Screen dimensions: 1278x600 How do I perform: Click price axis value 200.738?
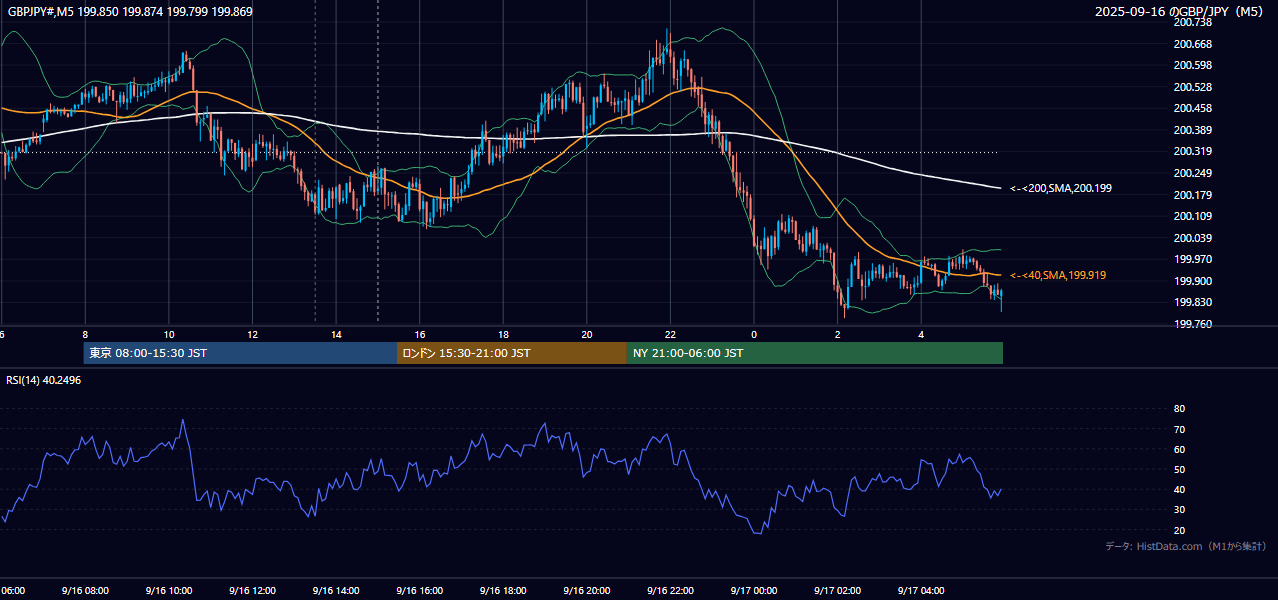[1193, 22]
